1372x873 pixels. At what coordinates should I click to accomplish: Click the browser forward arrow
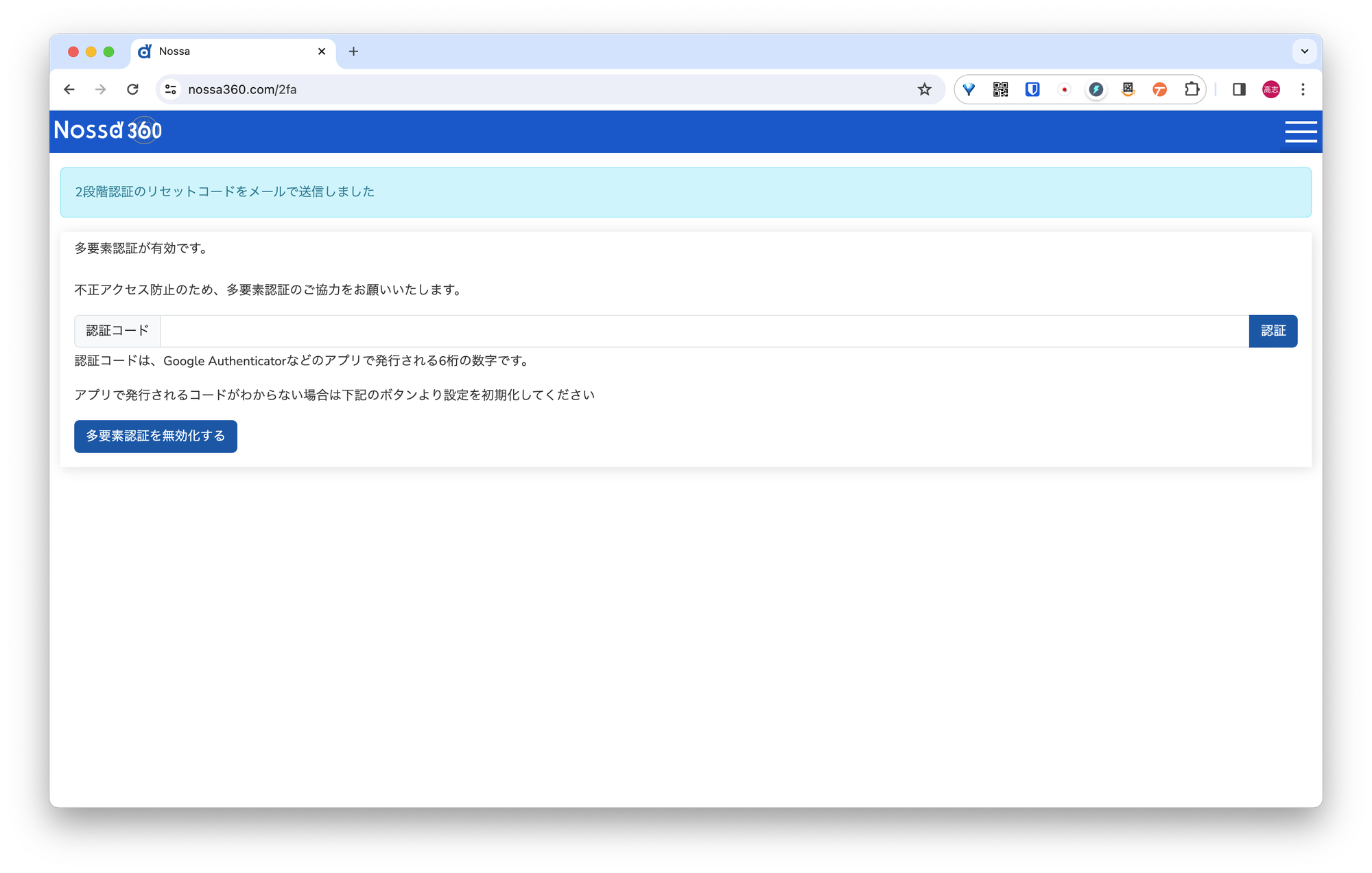(x=101, y=89)
